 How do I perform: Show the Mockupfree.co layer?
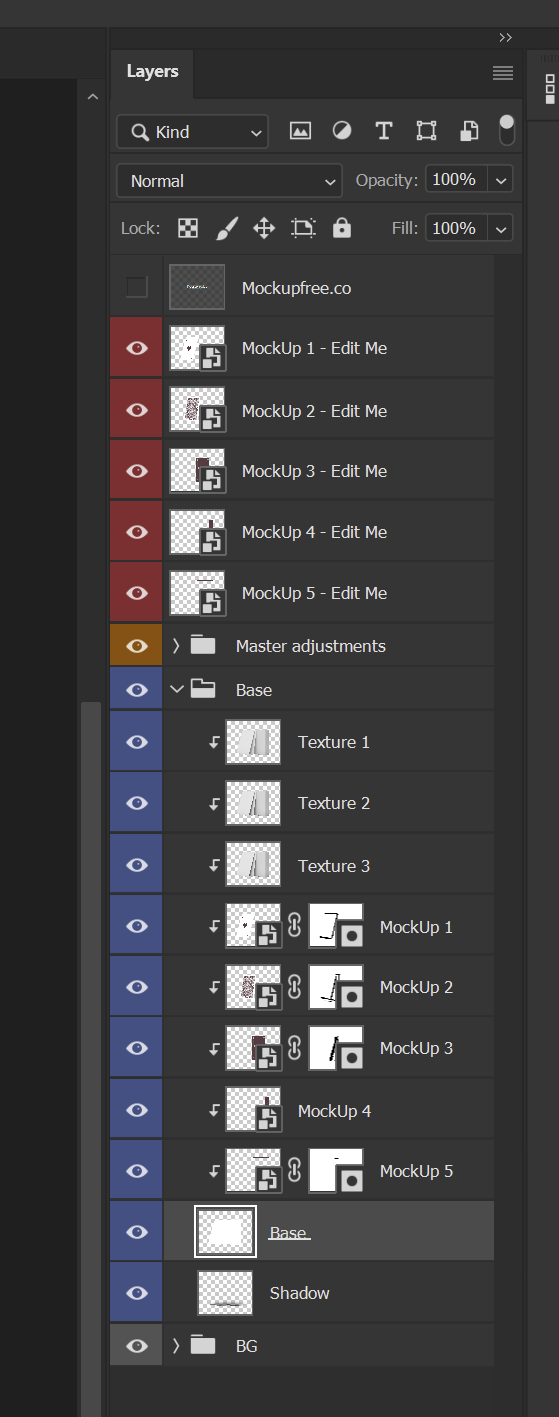(137, 287)
